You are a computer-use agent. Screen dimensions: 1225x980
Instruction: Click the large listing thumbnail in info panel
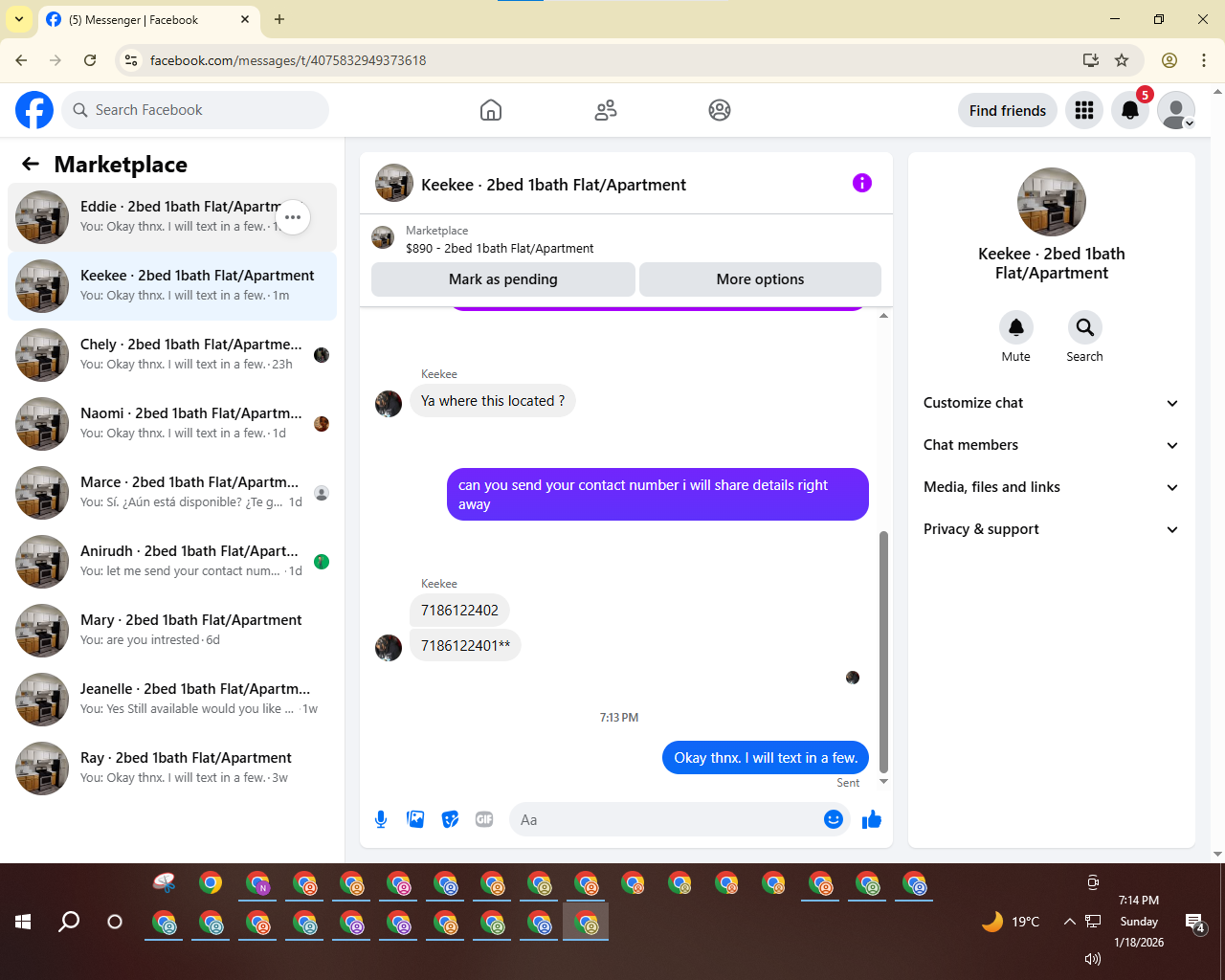pos(1052,202)
